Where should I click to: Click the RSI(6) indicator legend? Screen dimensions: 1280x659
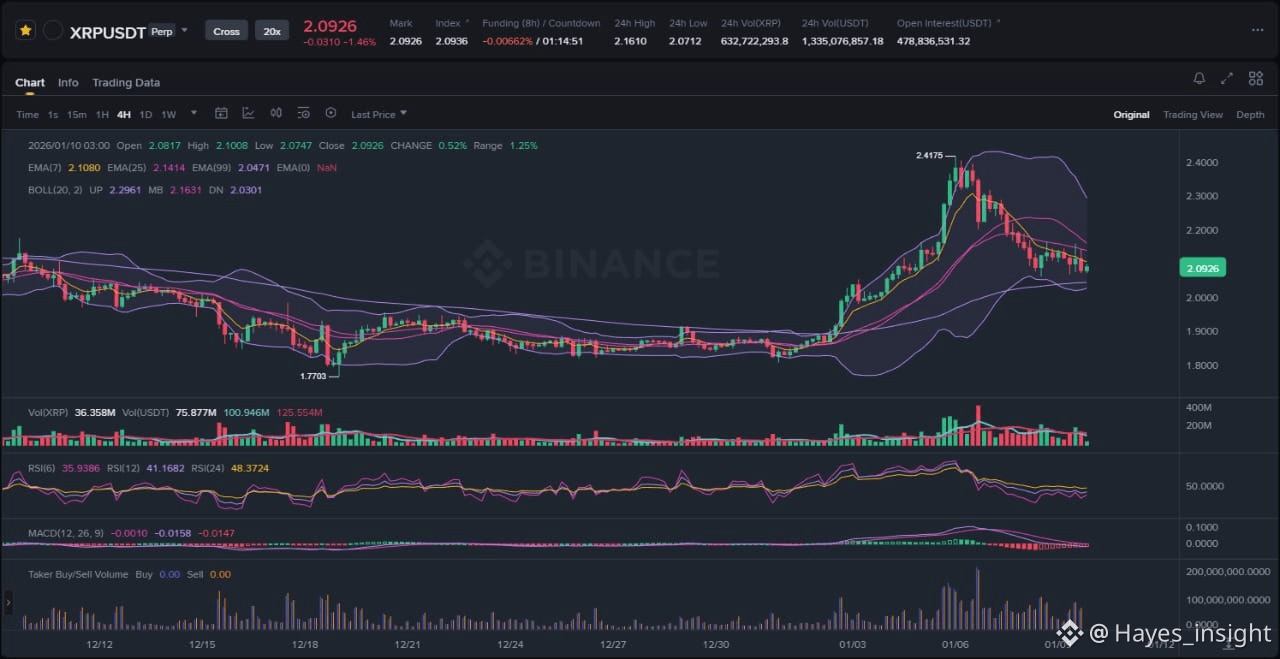coord(42,468)
